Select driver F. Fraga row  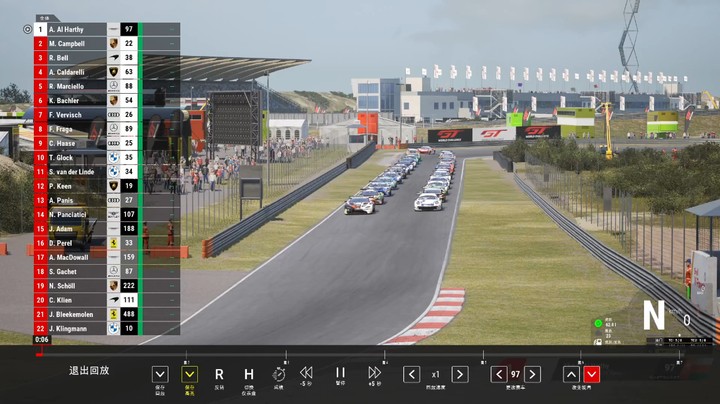click(x=107, y=129)
